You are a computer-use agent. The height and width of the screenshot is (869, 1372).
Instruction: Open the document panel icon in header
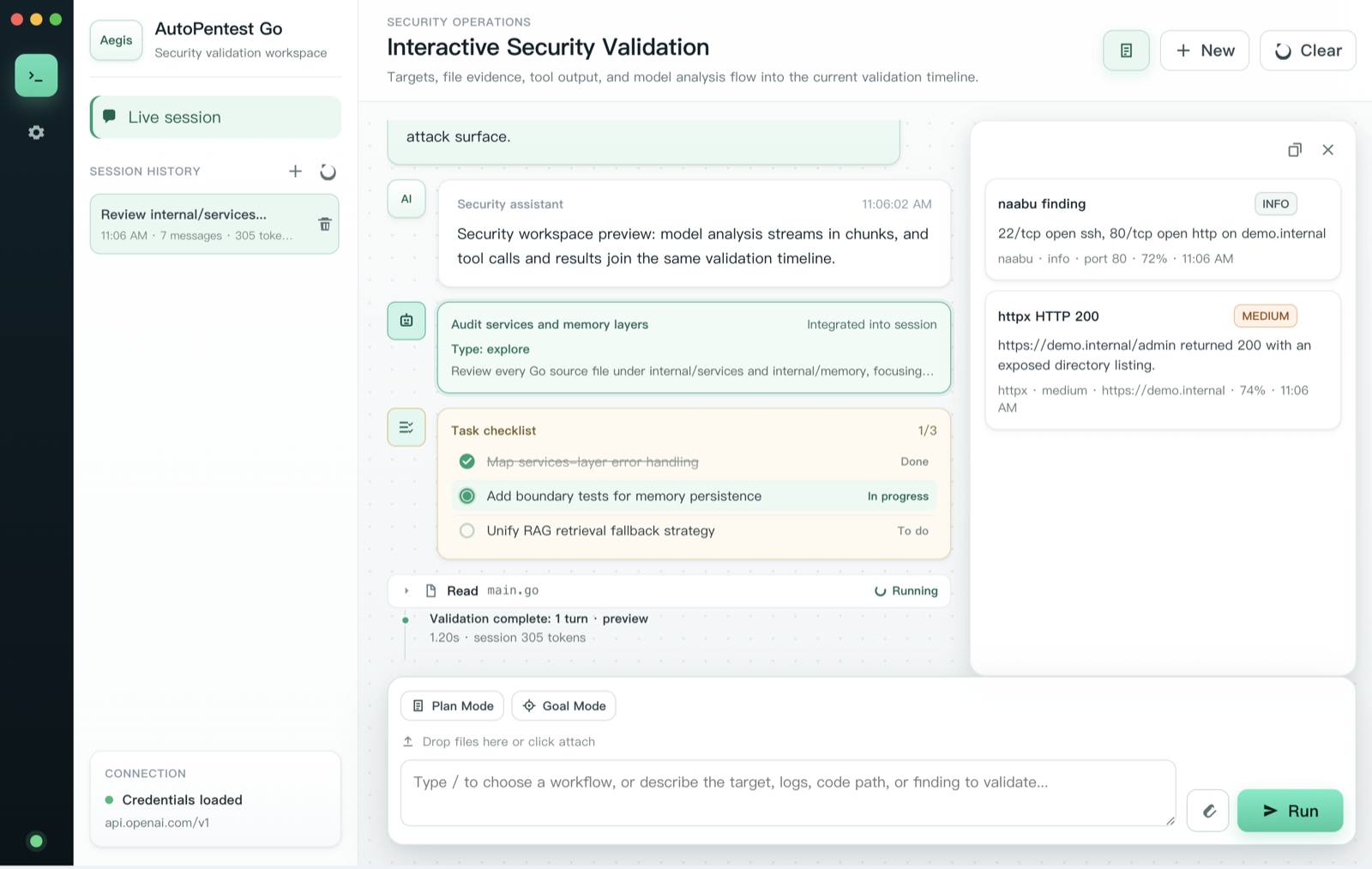coord(1126,51)
